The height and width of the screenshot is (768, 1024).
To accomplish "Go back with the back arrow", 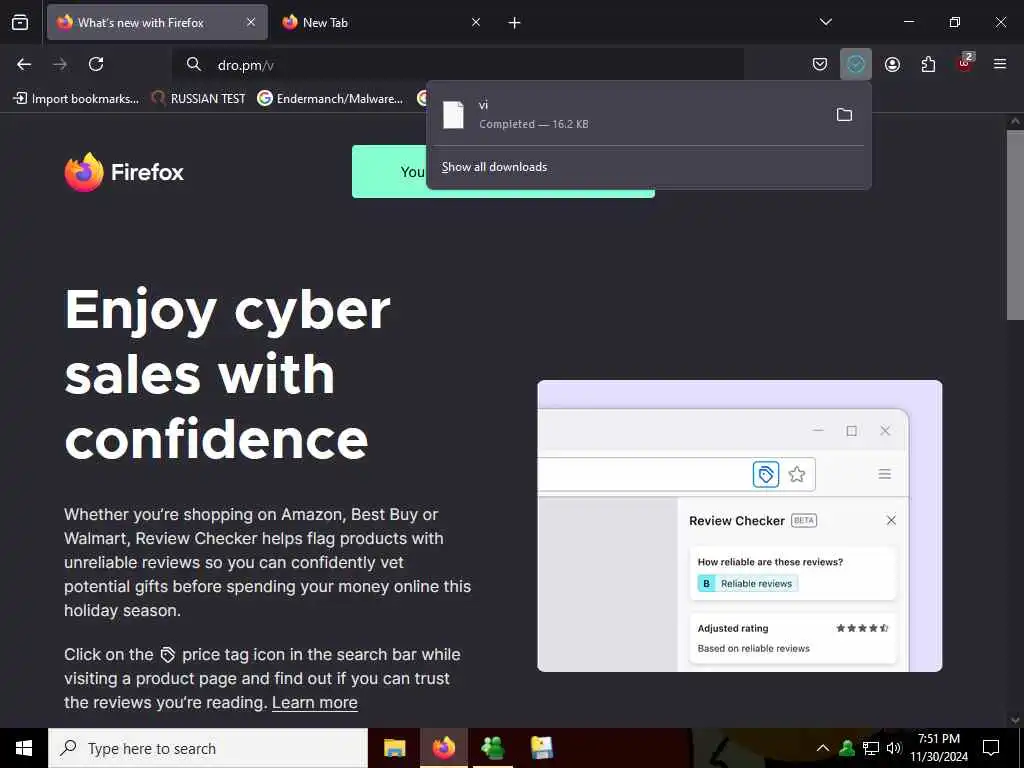I will pyautogui.click(x=24, y=64).
